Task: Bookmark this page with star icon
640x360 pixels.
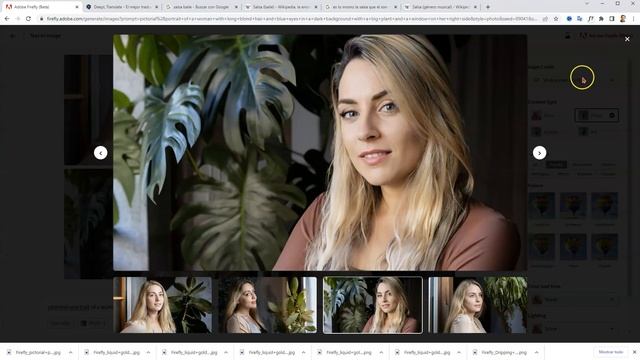Action: (x=556, y=19)
